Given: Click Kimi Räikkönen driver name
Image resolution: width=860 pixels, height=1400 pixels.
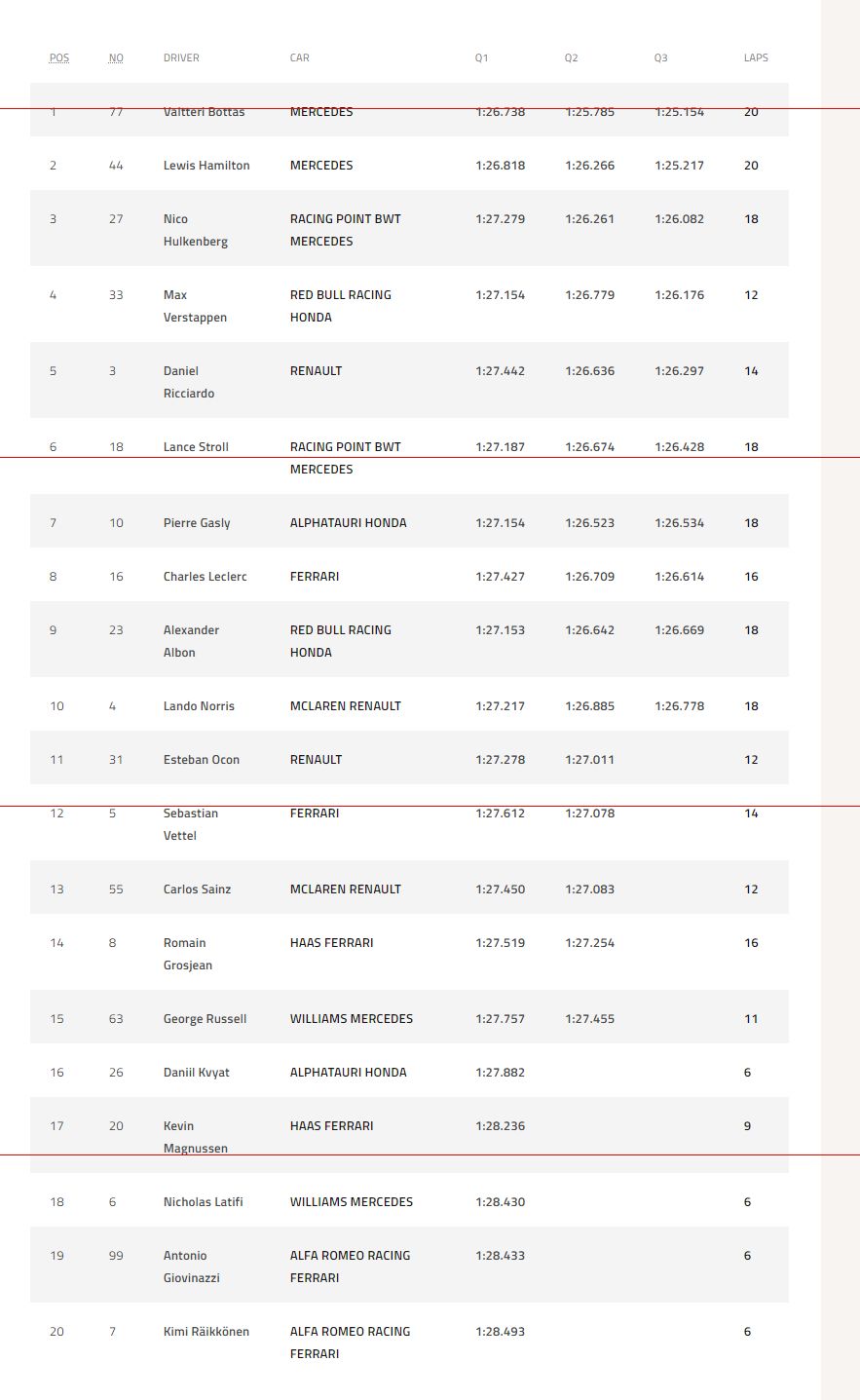Looking at the screenshot, I should (206, 1332).
